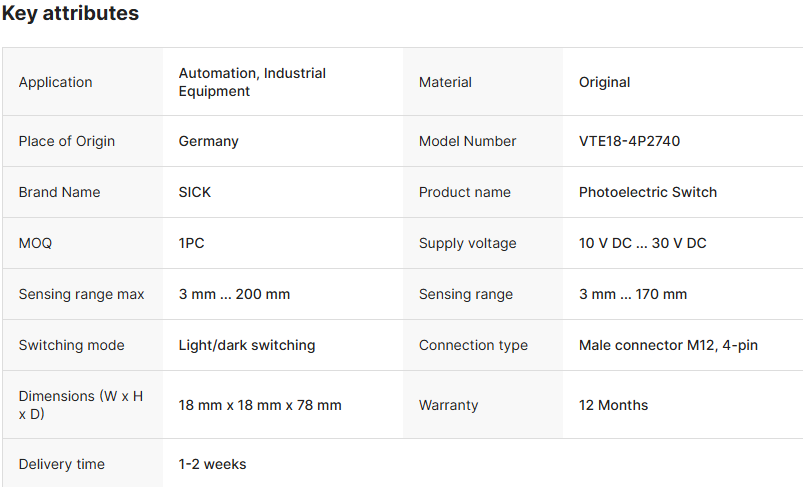Click the 1-2 weeks delivery time value
The height and width of the screenshot is (487, 803).
(212, 464)
